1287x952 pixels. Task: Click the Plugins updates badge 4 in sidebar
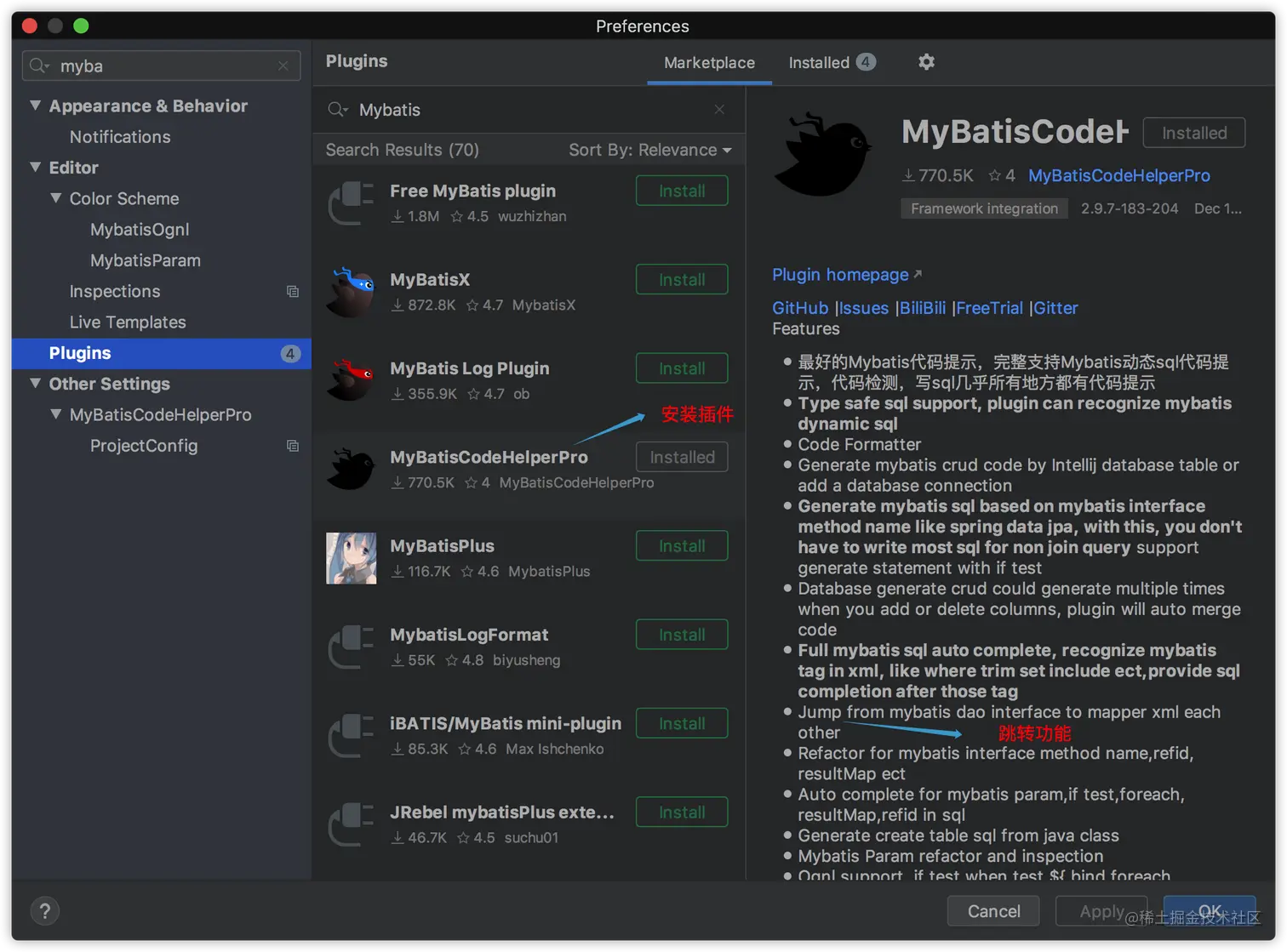click(x=290, y=354)
